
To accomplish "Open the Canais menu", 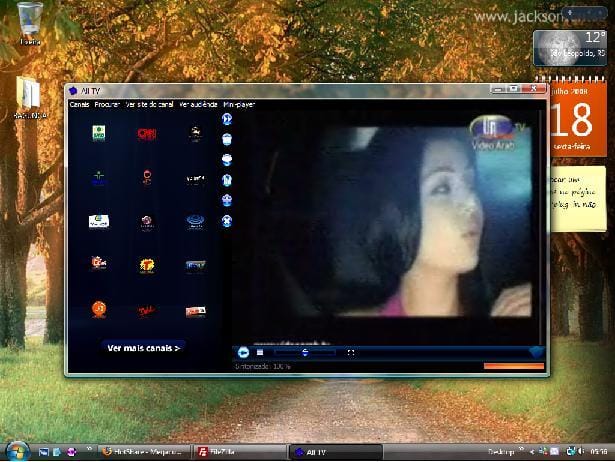I will coord(80,104).
